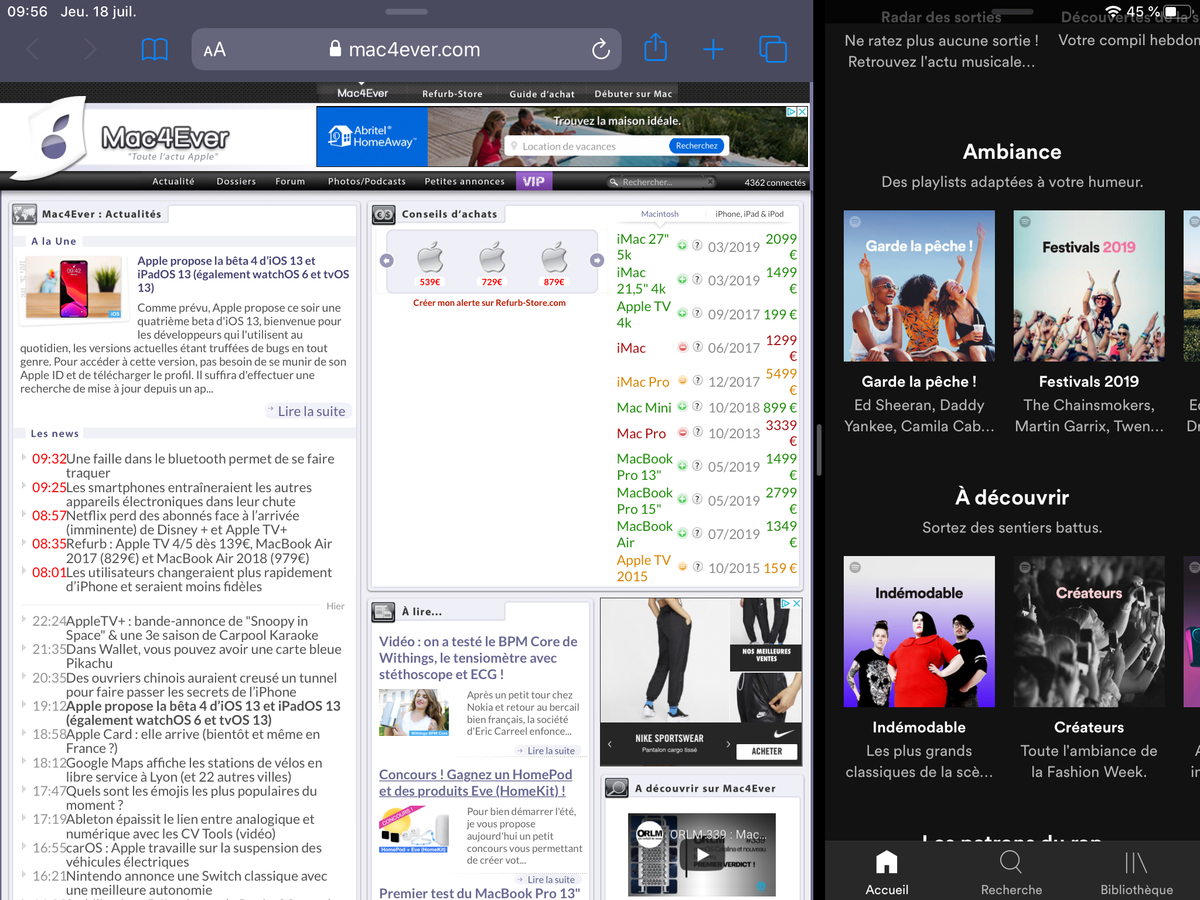Open the Photos/Podcasts menu
Screen dimensions: 1200x900
[366, 182]
